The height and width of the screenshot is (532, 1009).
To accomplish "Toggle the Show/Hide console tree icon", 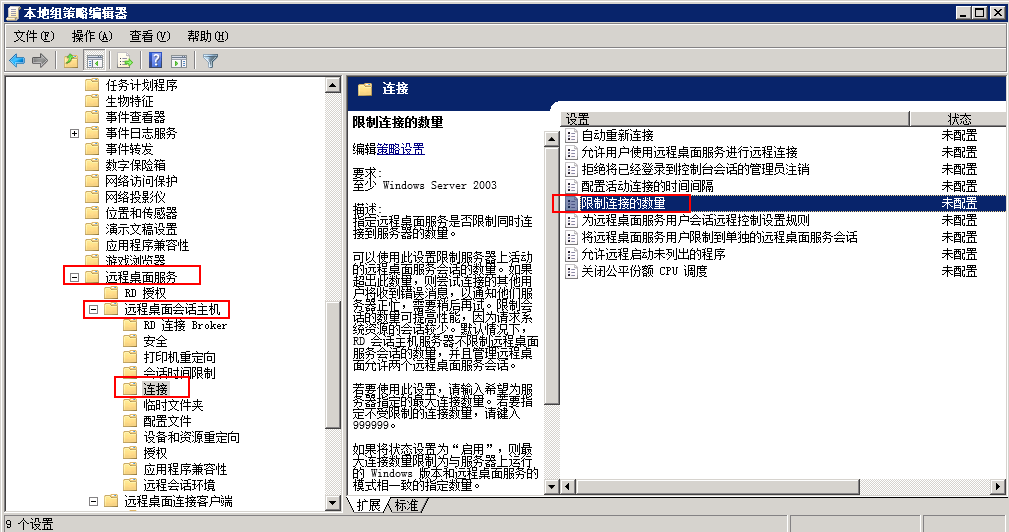I will pyautogui.click(x=95, y=60).
